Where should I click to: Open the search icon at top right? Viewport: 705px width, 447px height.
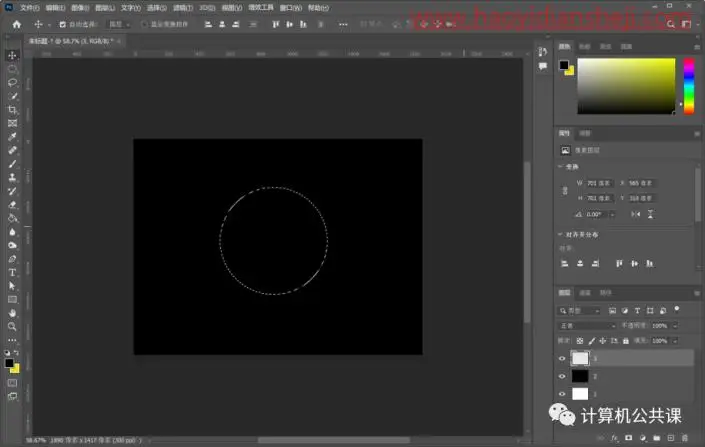(x=670, y=24)
